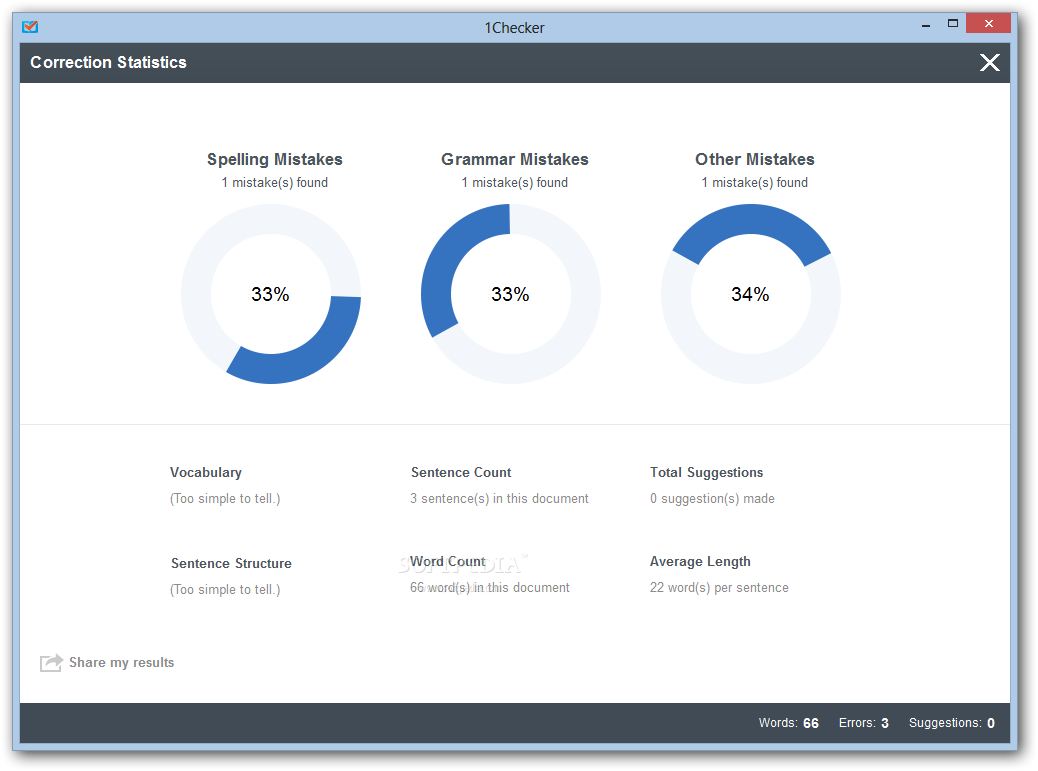The width and height of the screenshot is (1038, 771).
Task: Click the 'Errors: 3' status bar entry
Action: click(x=864, y=723)
